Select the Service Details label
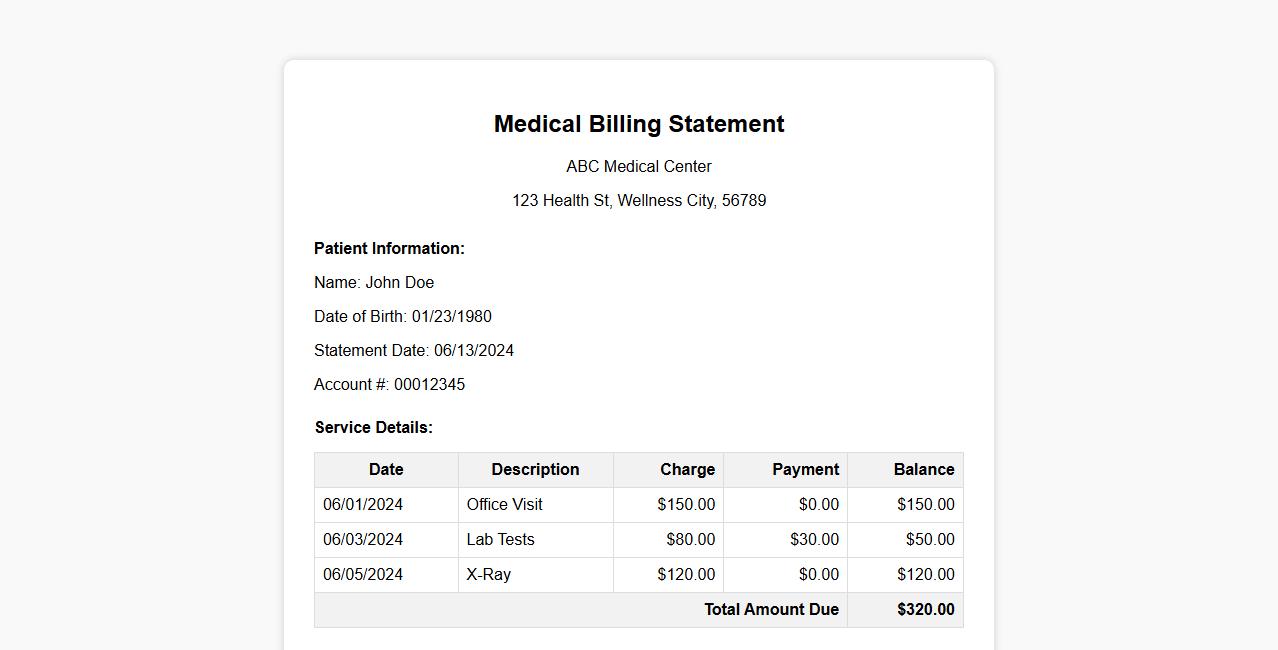 [374, 427]
